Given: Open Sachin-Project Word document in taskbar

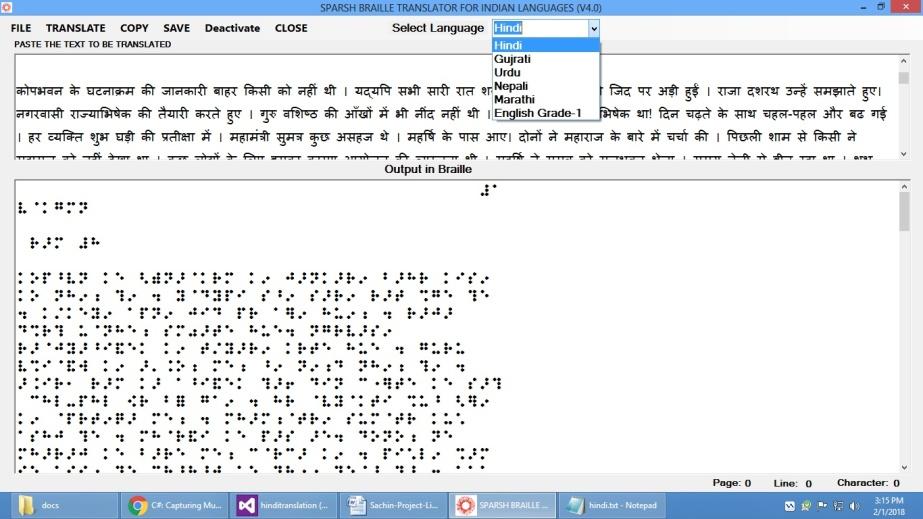Looking at the screenshot, I should (393, 505).
